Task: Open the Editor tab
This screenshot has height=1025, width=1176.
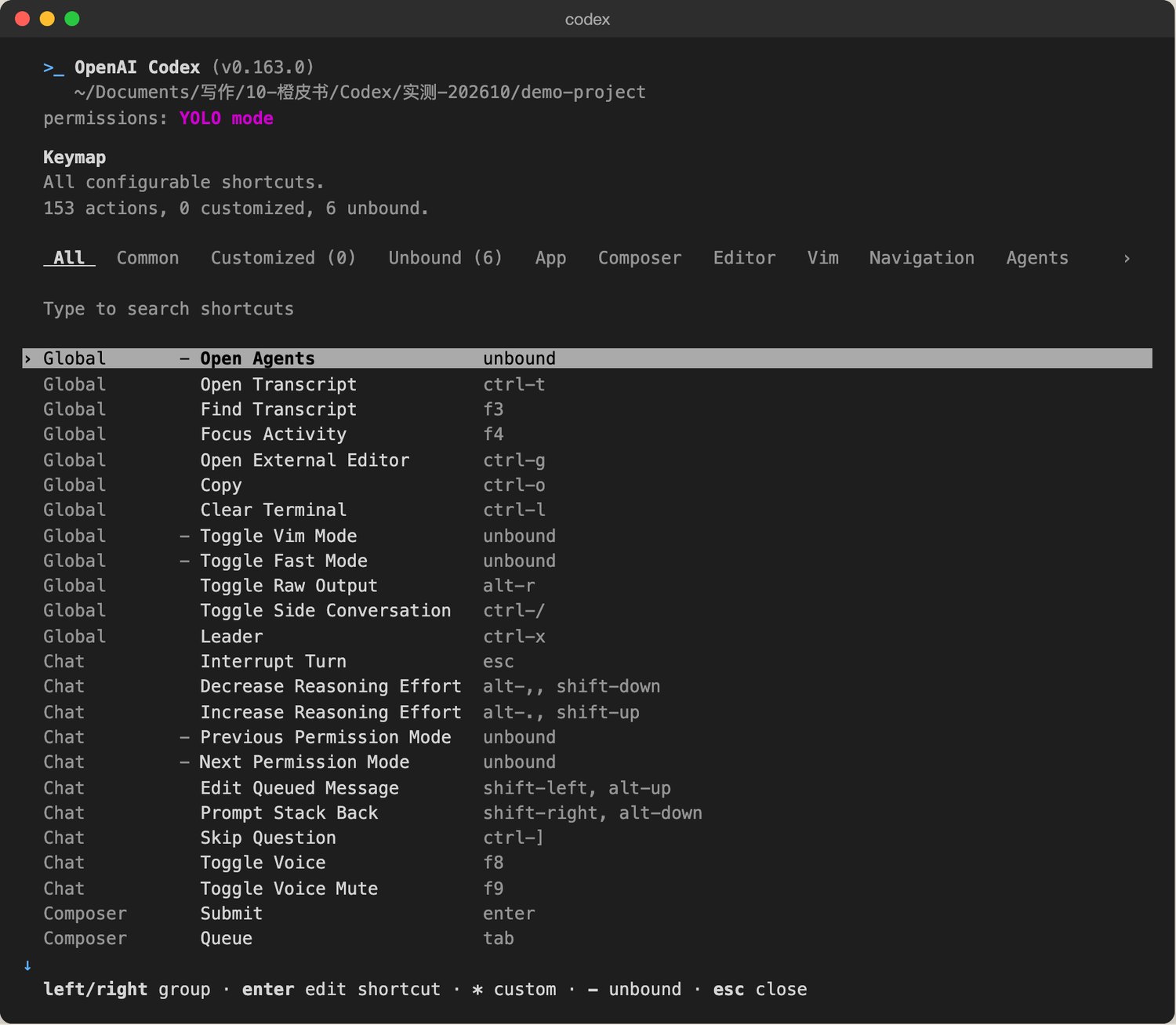Action: (x=744, y=258)
